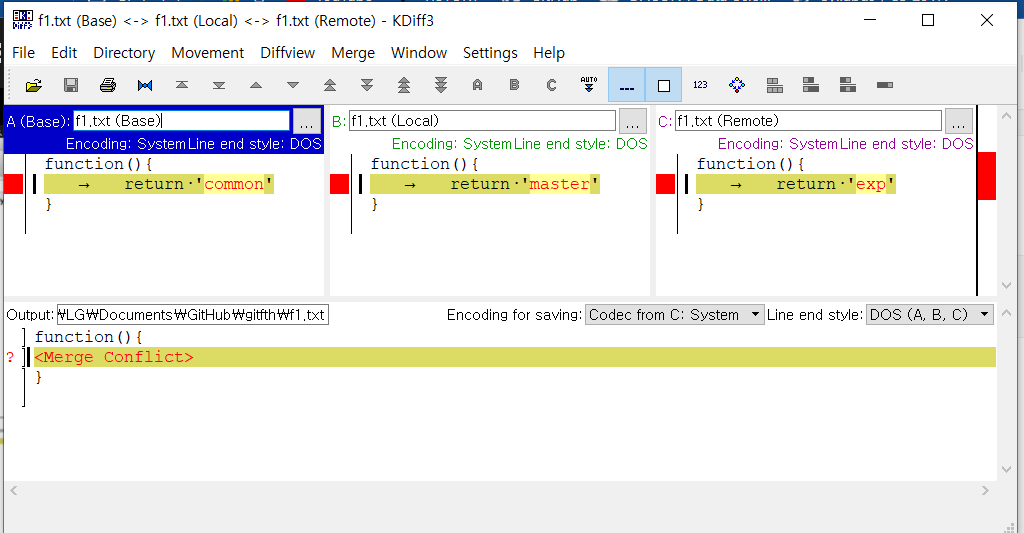Toggle the third window layout icon in the toolbar
1024x533 pixels.
click(x=848, y=85)
